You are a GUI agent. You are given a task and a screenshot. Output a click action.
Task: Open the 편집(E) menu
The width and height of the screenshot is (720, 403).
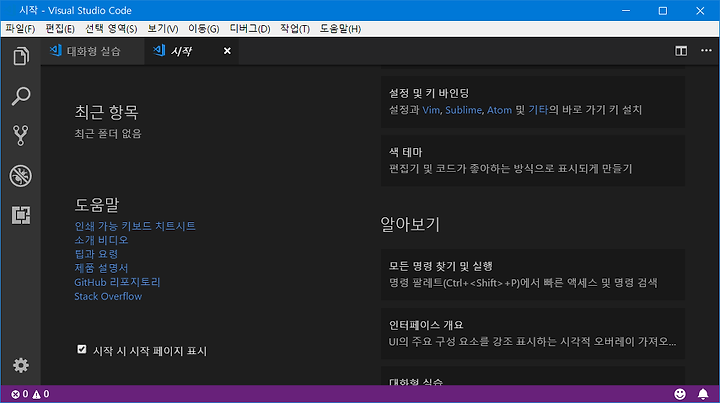(60, 29)
